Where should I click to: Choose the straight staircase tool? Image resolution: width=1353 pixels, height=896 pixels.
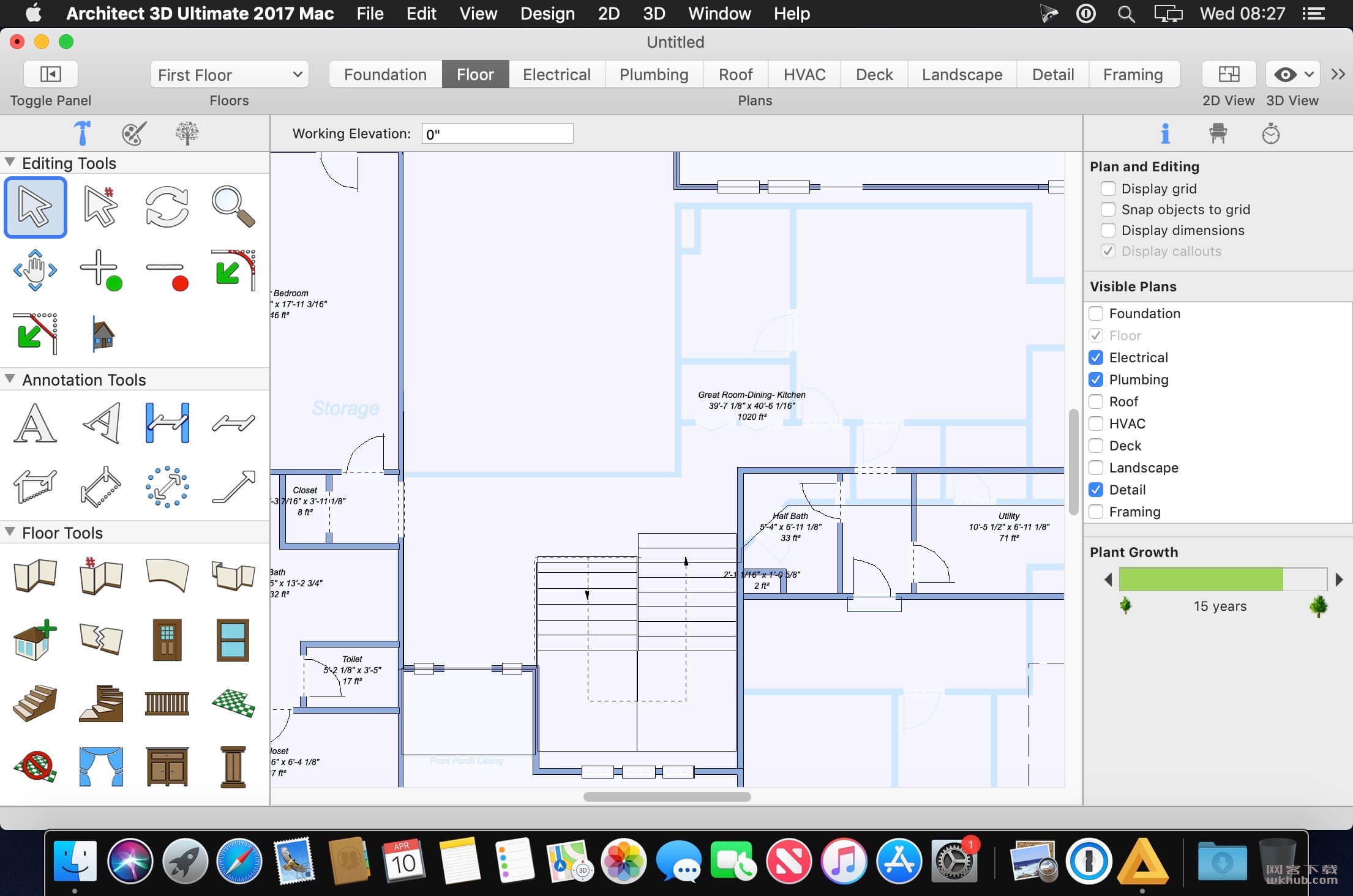coord(36,704)
